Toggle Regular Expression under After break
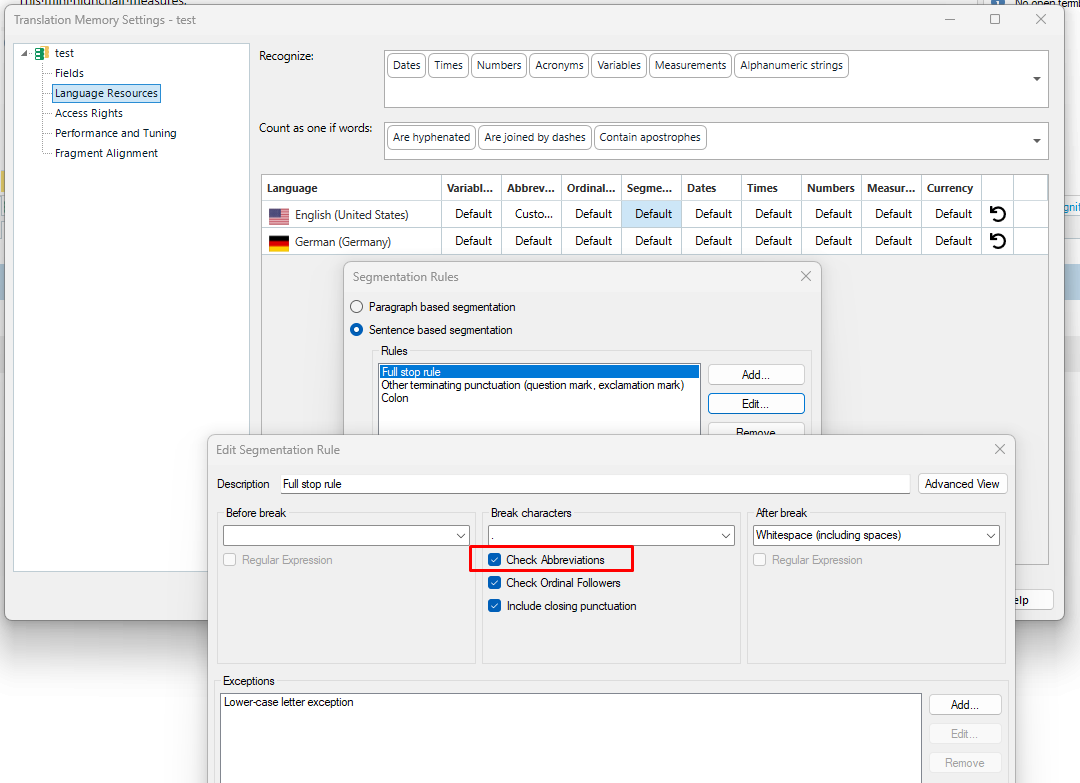1080x783 pixels. click(x=760, y=560)
